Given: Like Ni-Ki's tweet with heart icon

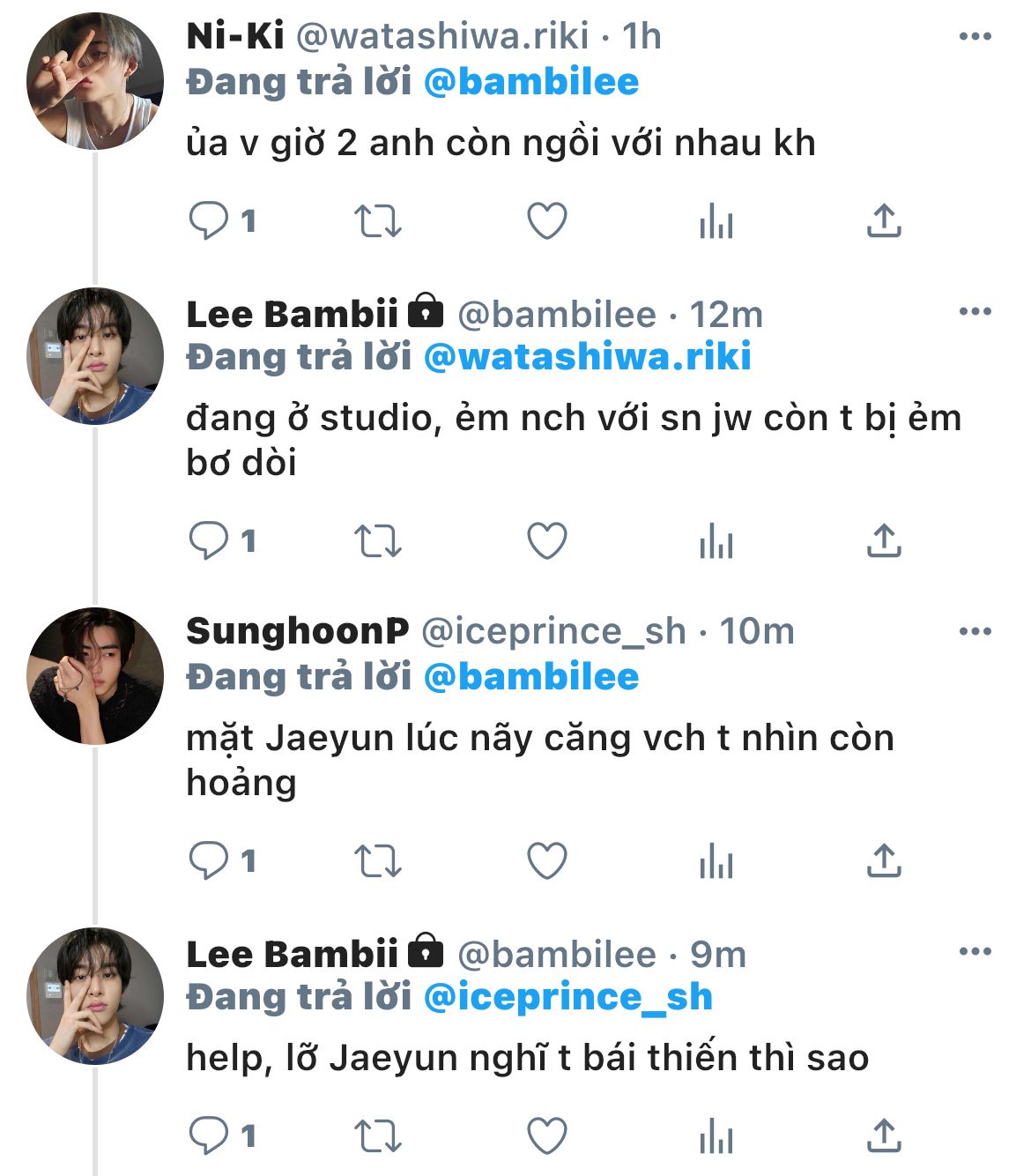Looking at the screenshot, I should [x=546, y=220].
